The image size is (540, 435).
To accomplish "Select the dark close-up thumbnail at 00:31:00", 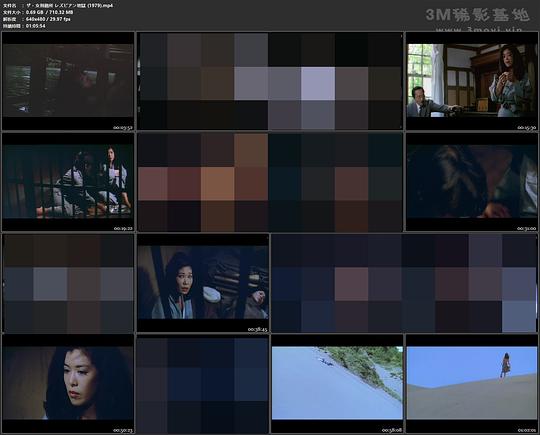I will click(x=471, y=182).
